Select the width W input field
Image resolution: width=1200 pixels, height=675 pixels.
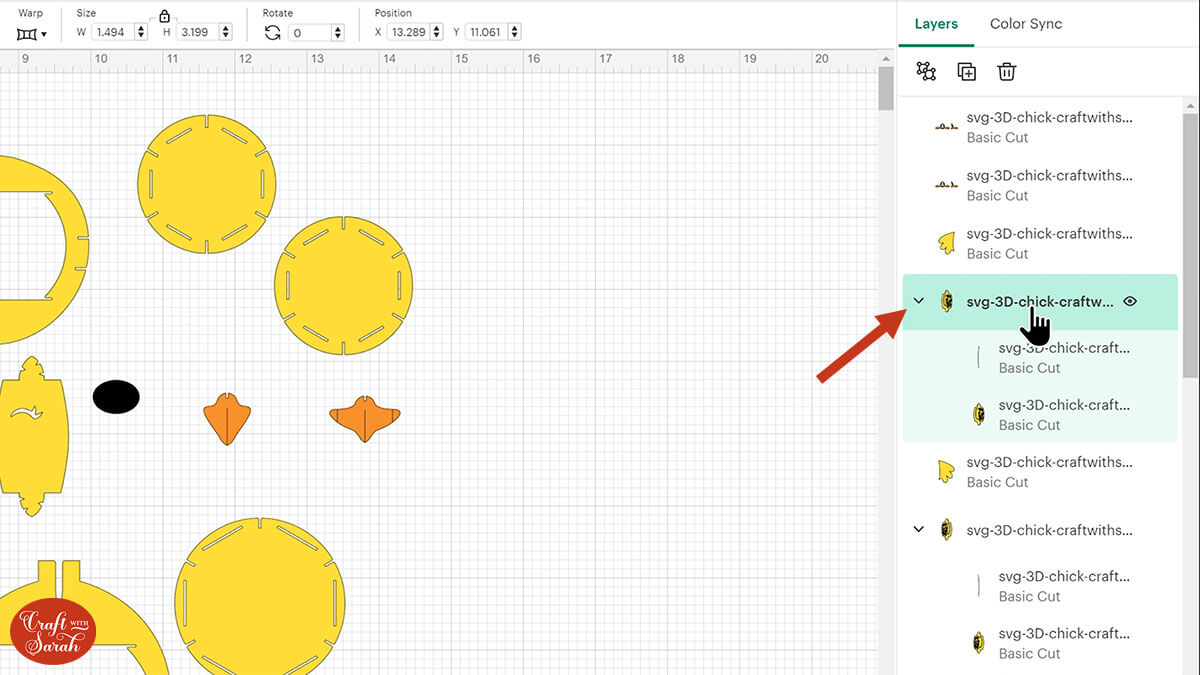(x=112, y=32)
